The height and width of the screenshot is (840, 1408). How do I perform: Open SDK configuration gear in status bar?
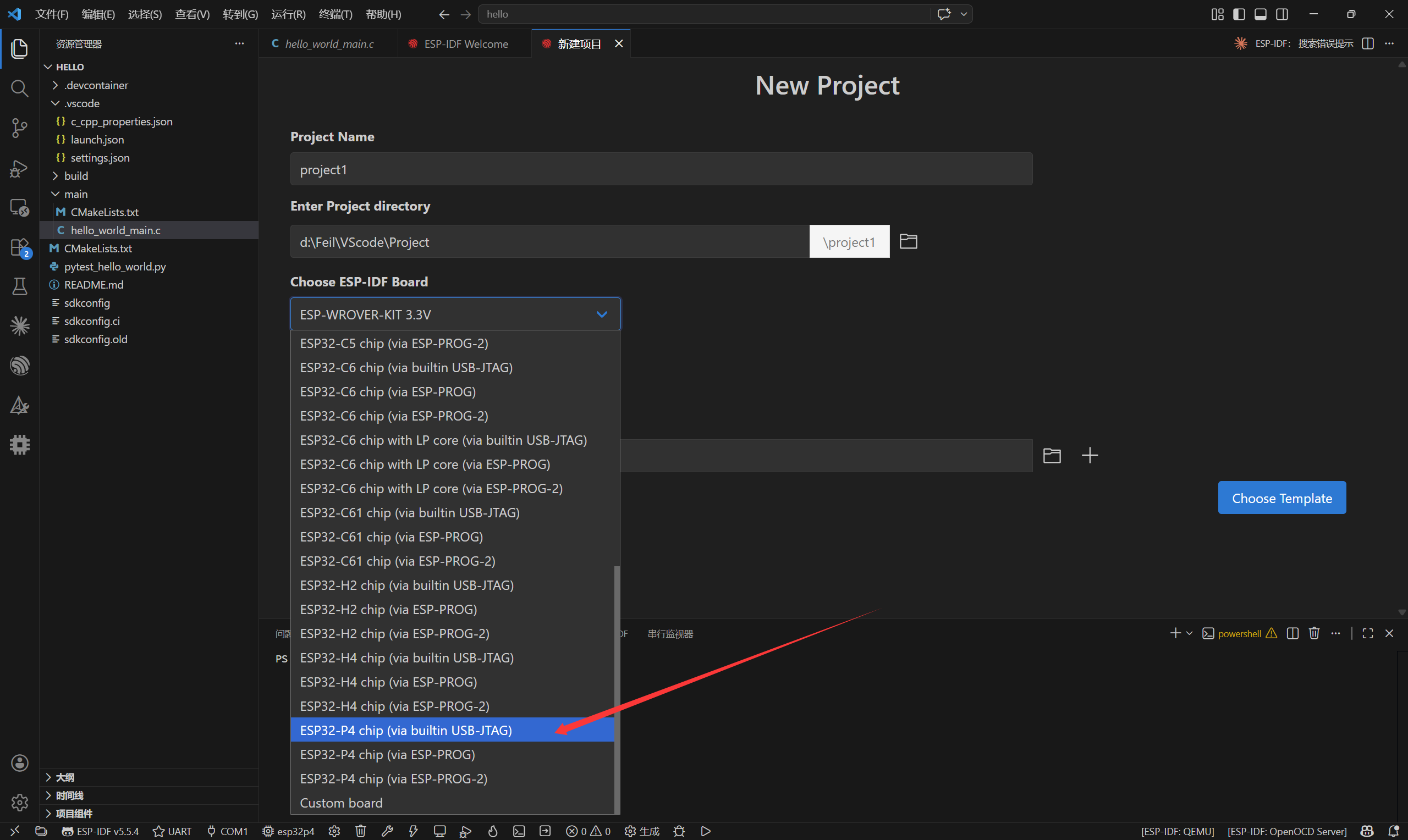click(334, 831)
